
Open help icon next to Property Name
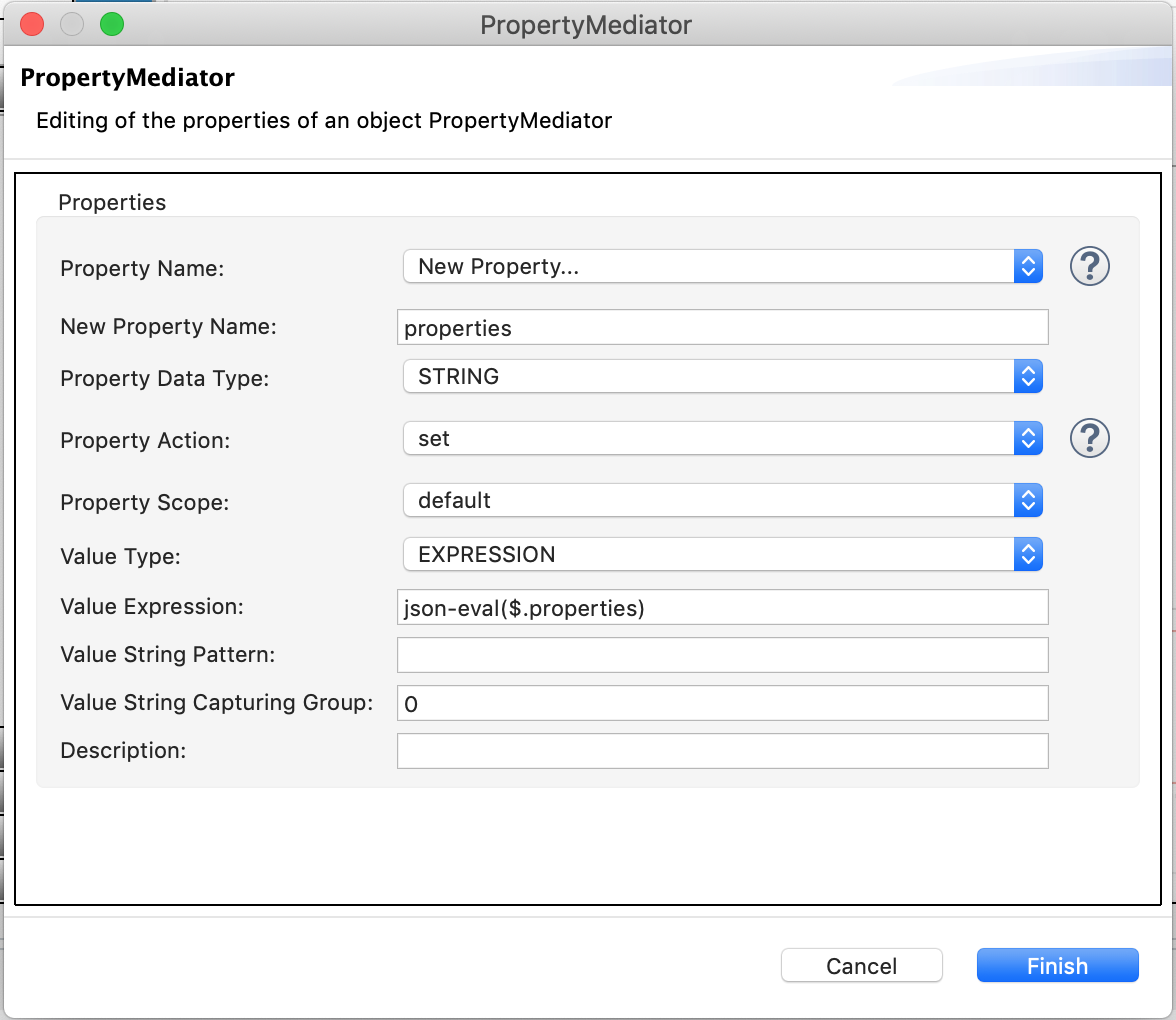pos(1089,266)
